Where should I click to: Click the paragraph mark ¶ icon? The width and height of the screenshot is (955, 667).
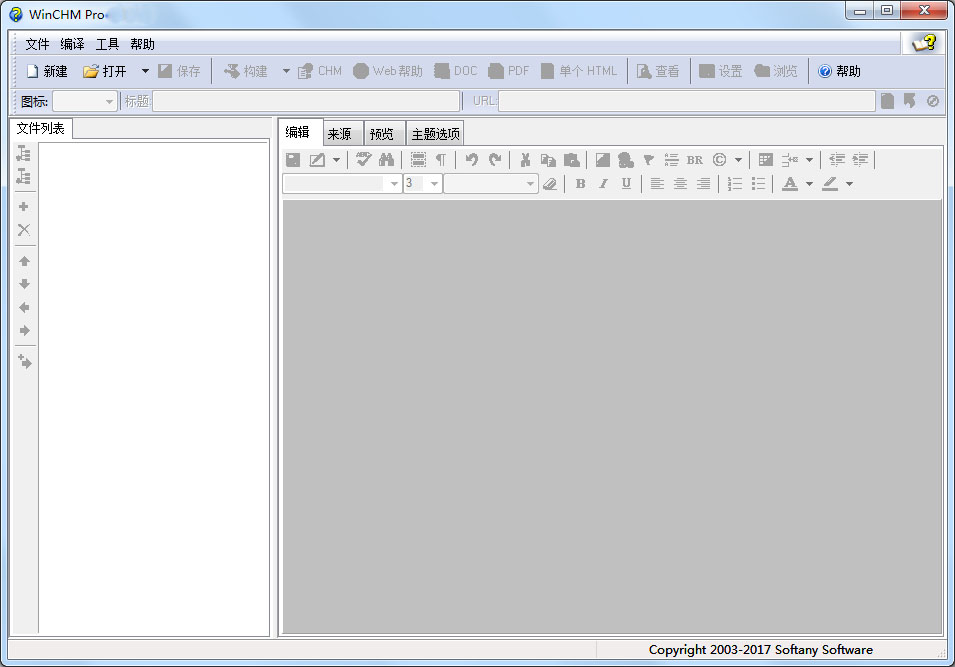440,160
